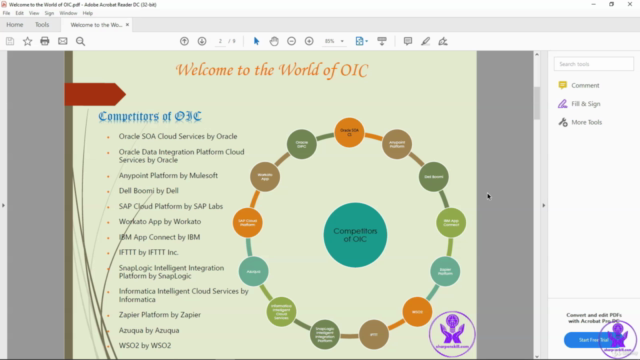The width and height of the screenshot is (640, 360).
Task: Print the document with the printer icon
Action: tap(45, 41)
